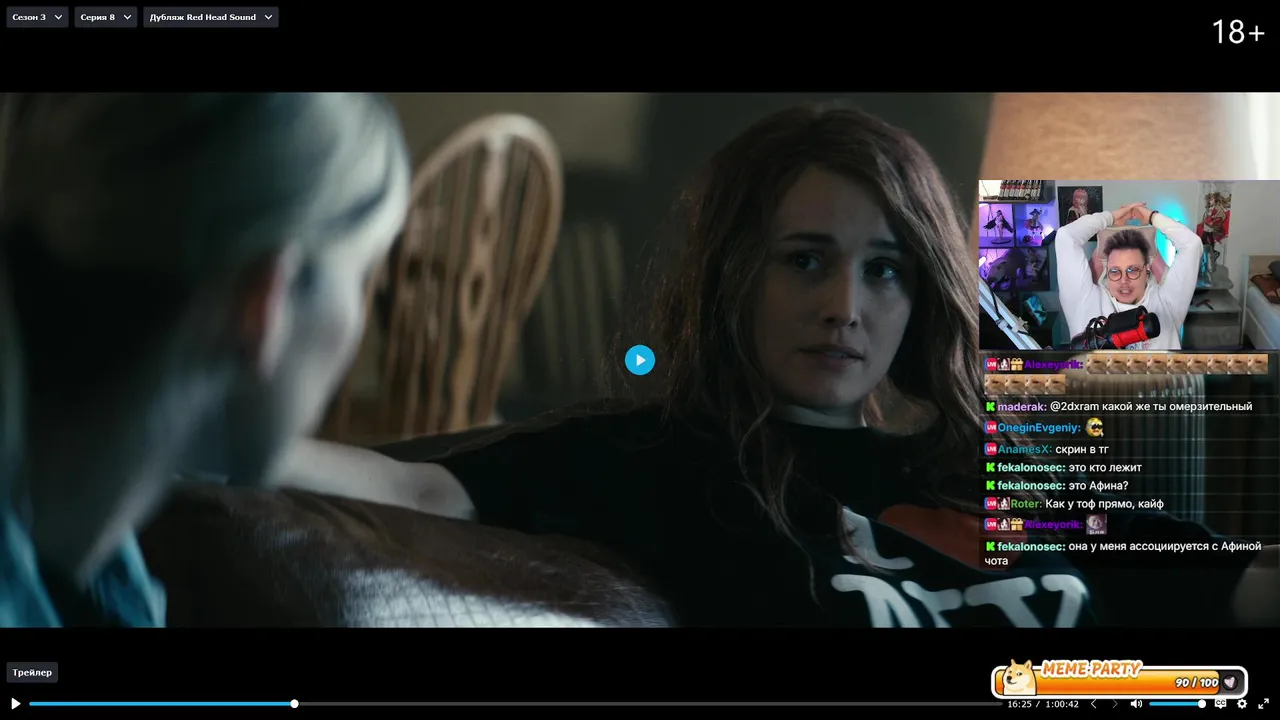Image resolution: width=1280 pixels, height=720 pixels.
Task: Click chat username maderak
Action: click(1021, 407)
